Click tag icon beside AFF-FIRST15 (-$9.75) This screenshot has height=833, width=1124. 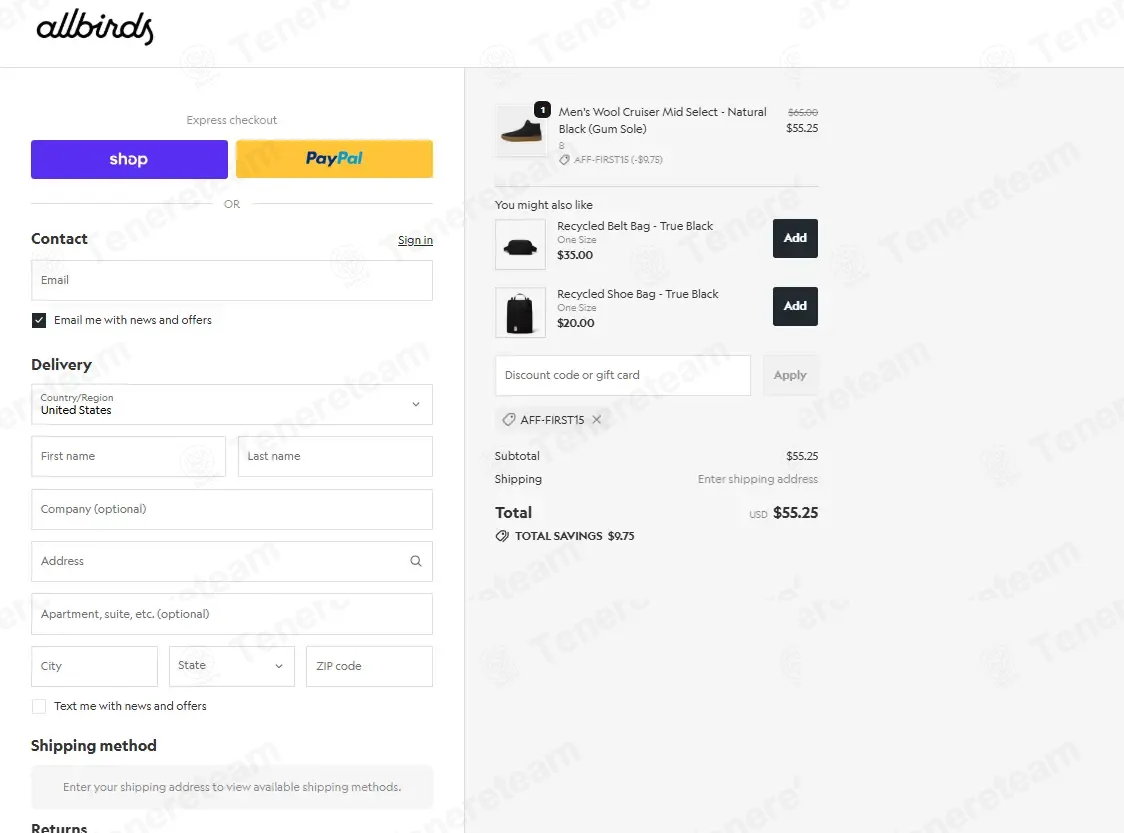coord(564,160)
